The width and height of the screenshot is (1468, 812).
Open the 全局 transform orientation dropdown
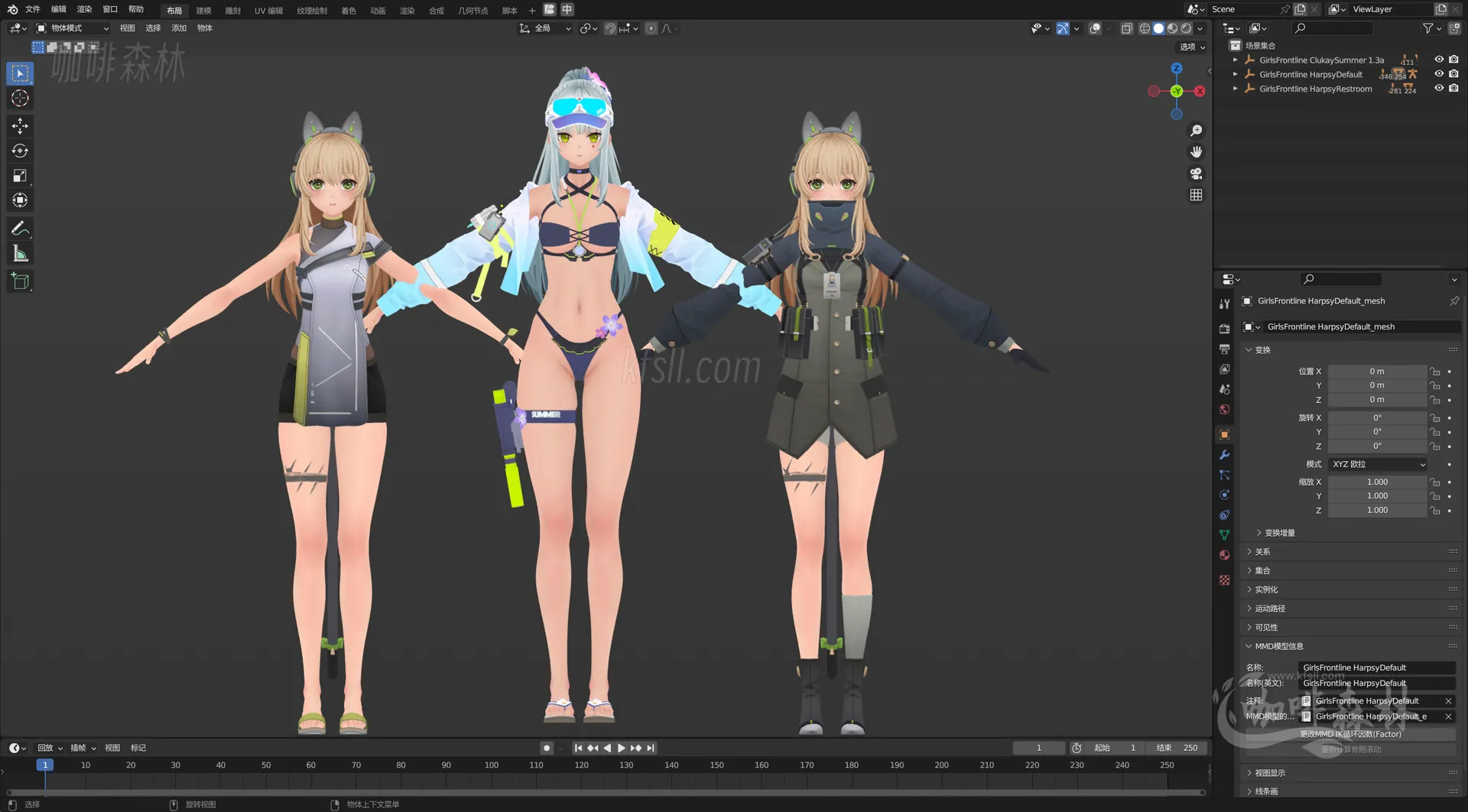(x=545, y=28)
